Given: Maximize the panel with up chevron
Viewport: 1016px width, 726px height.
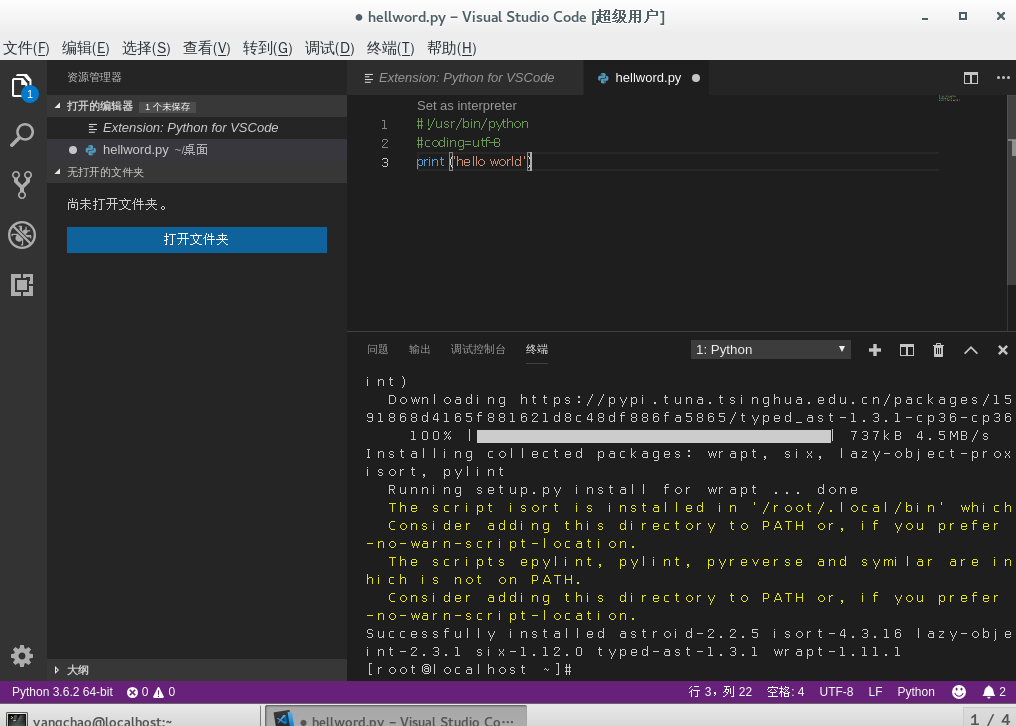Looking at the screenshot, I should coord(971,350).
